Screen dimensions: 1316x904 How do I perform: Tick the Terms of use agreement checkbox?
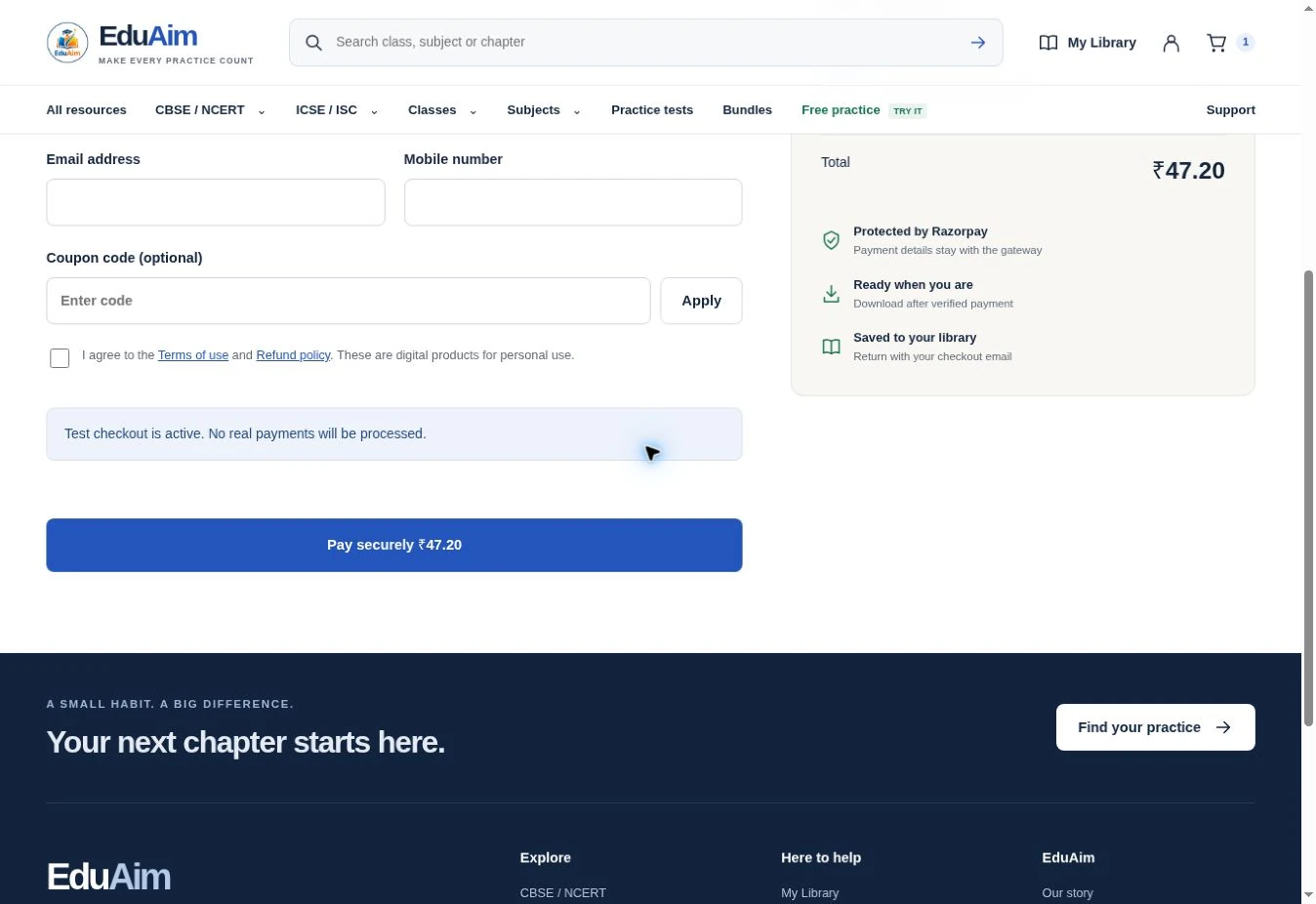(x=60, y=358)
